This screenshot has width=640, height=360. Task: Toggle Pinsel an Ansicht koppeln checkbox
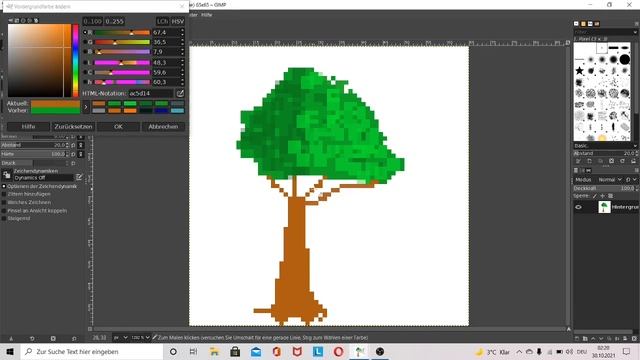[4, 211]
